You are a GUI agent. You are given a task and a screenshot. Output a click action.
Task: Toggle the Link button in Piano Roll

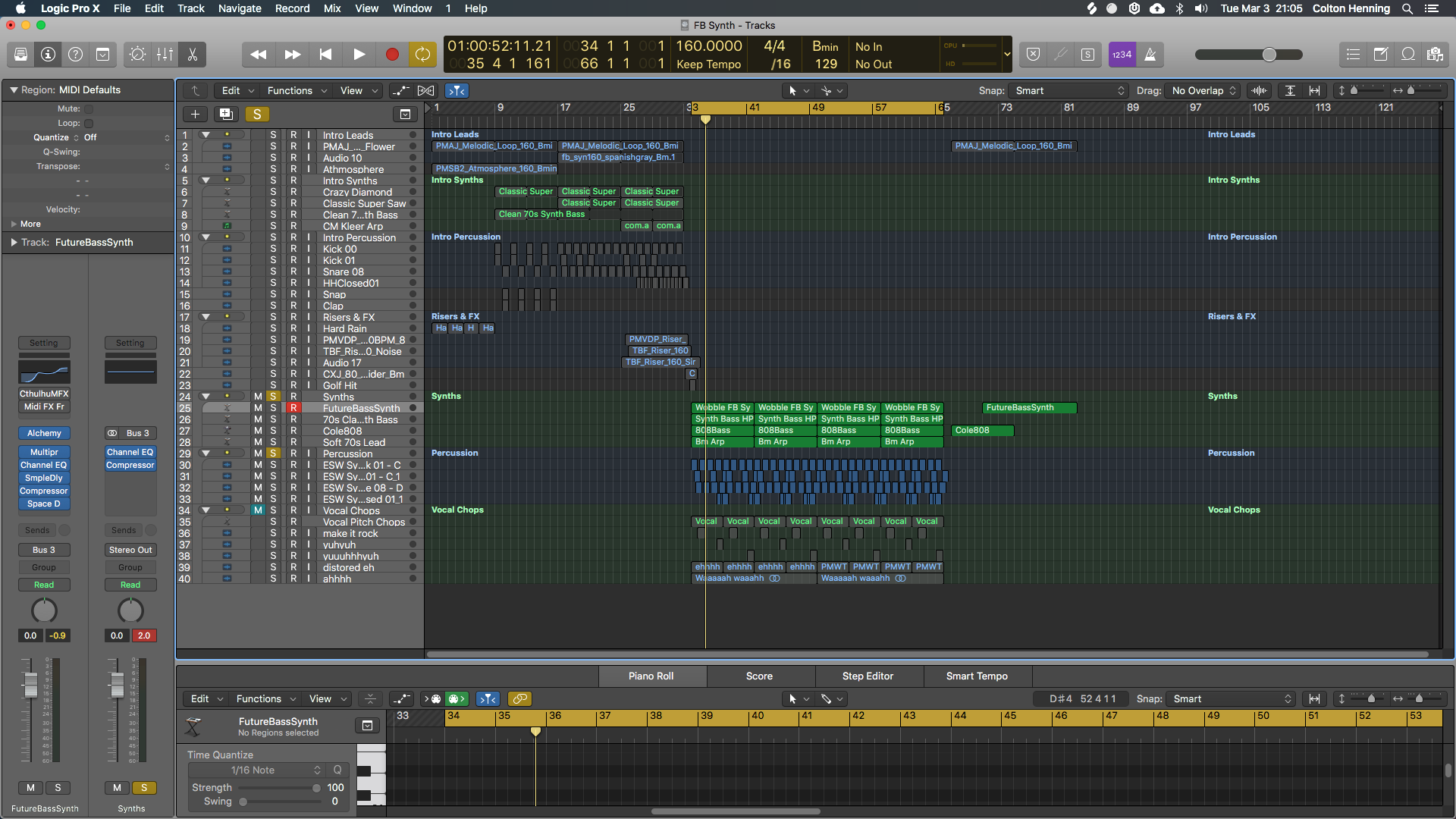coord(519,699)
